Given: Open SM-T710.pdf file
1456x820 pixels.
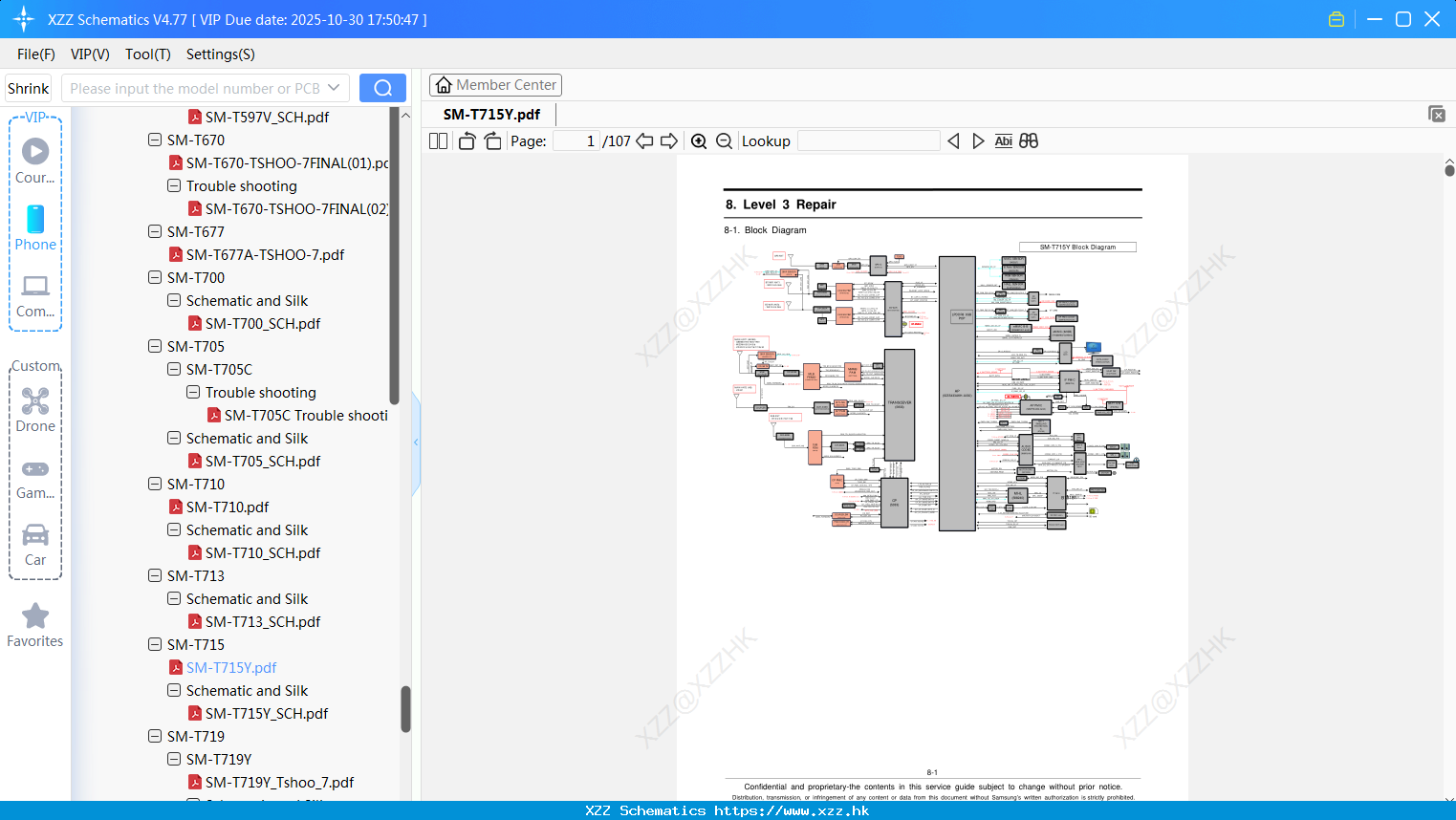Looking at the screenshot, I should tap(218, 507).
